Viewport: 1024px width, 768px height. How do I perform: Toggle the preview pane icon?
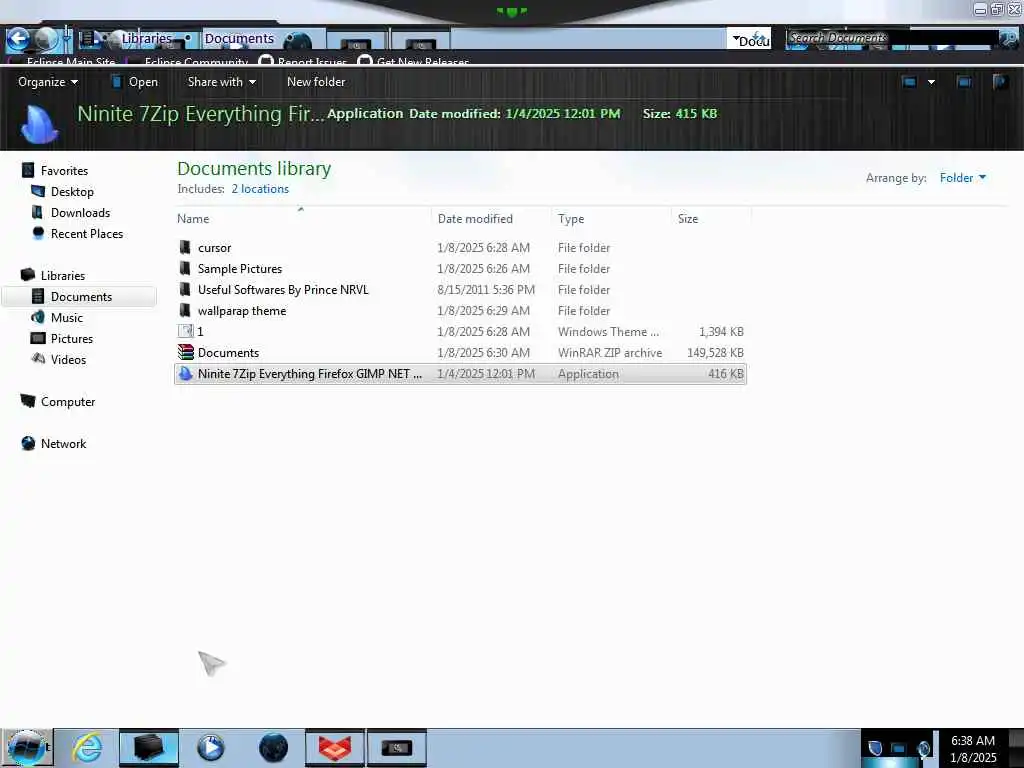pyautogui.click(x=964, y=82)
